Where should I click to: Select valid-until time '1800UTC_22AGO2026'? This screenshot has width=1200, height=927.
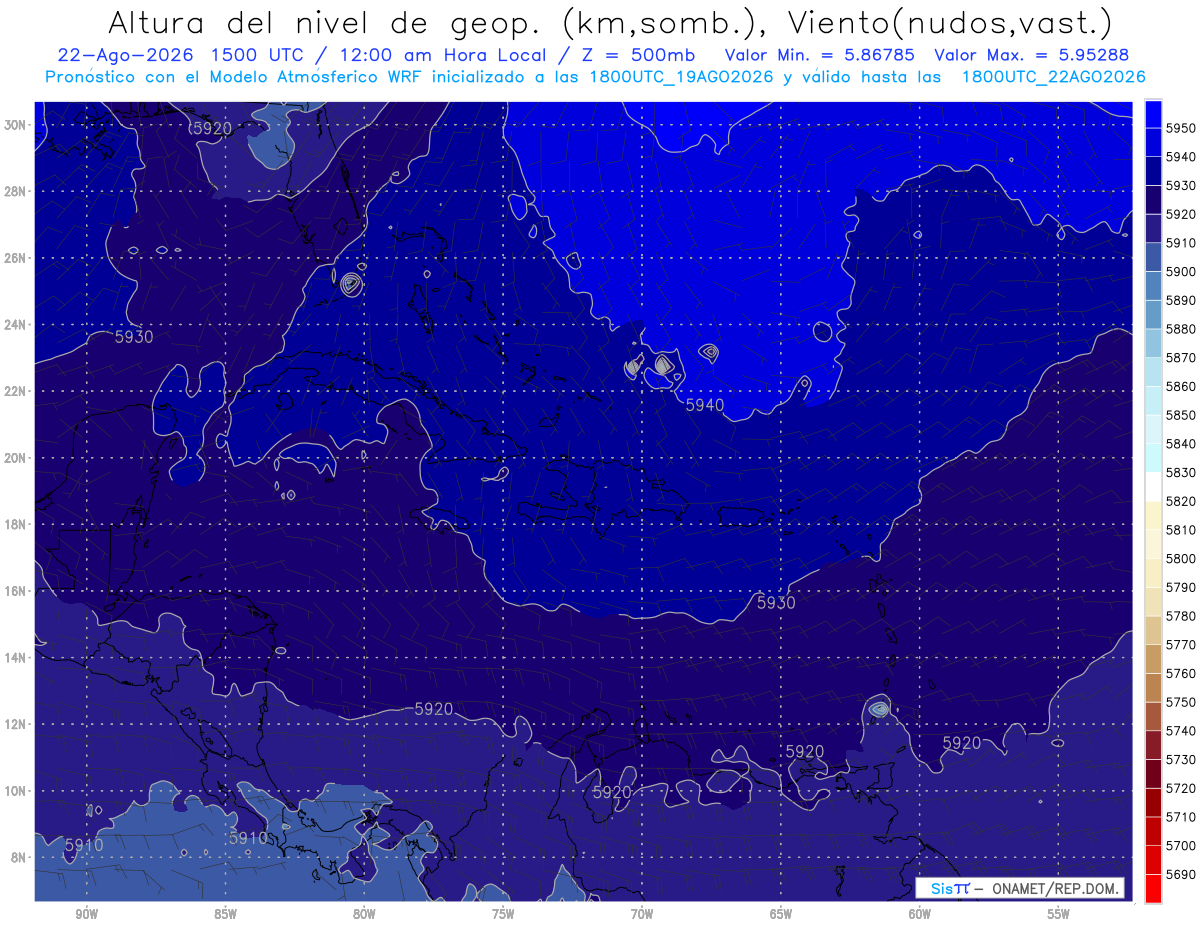[1053, 76]
